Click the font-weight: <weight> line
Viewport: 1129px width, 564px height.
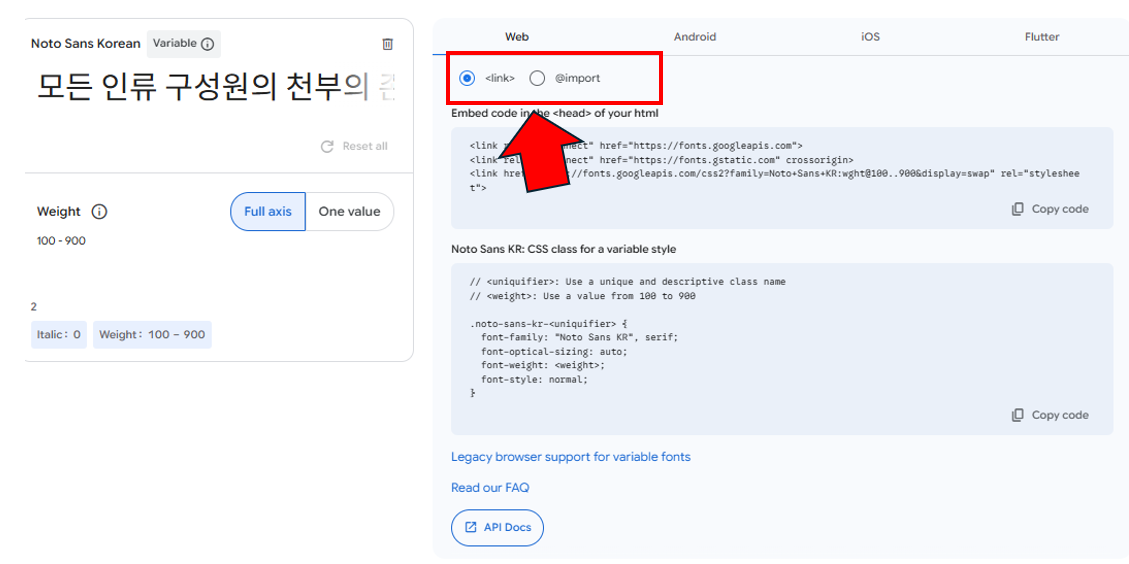pos(544,365)
